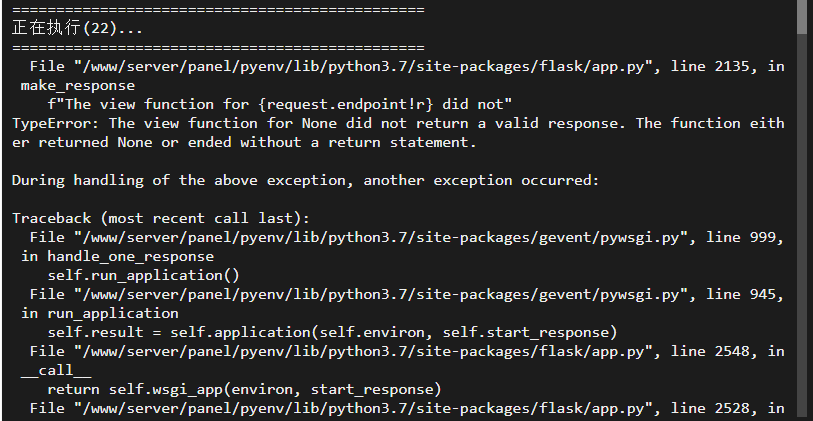
Task: Click the flask/app.py path at line 2135
Action: point(364,67)
